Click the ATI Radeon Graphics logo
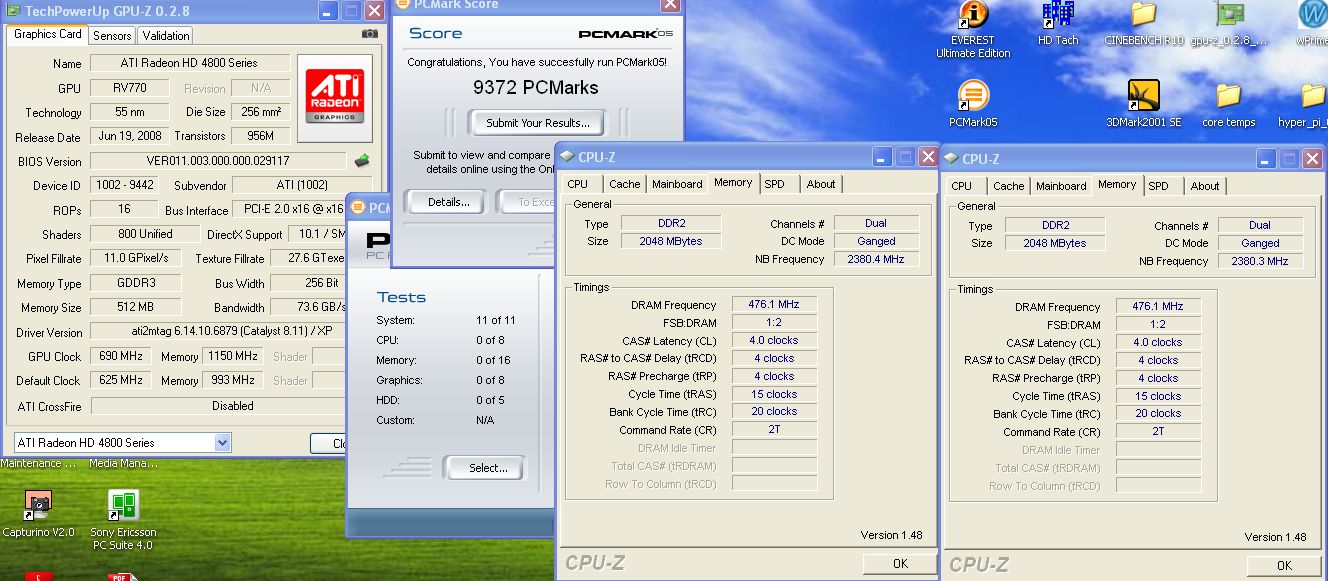Screen dimensions: 1328x581 coord(335,96)
